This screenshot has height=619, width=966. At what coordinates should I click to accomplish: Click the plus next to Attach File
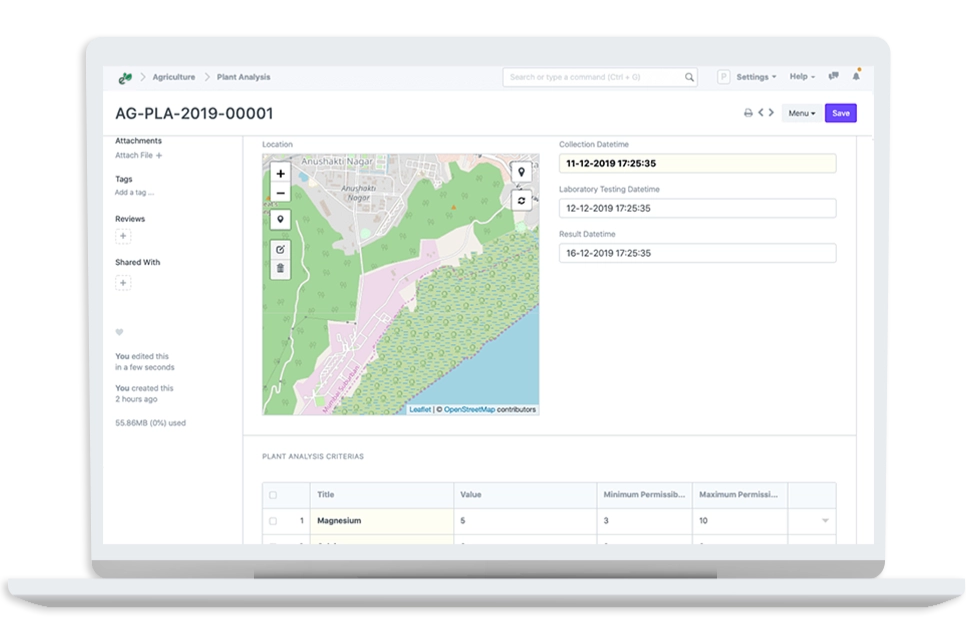[159, 156]
